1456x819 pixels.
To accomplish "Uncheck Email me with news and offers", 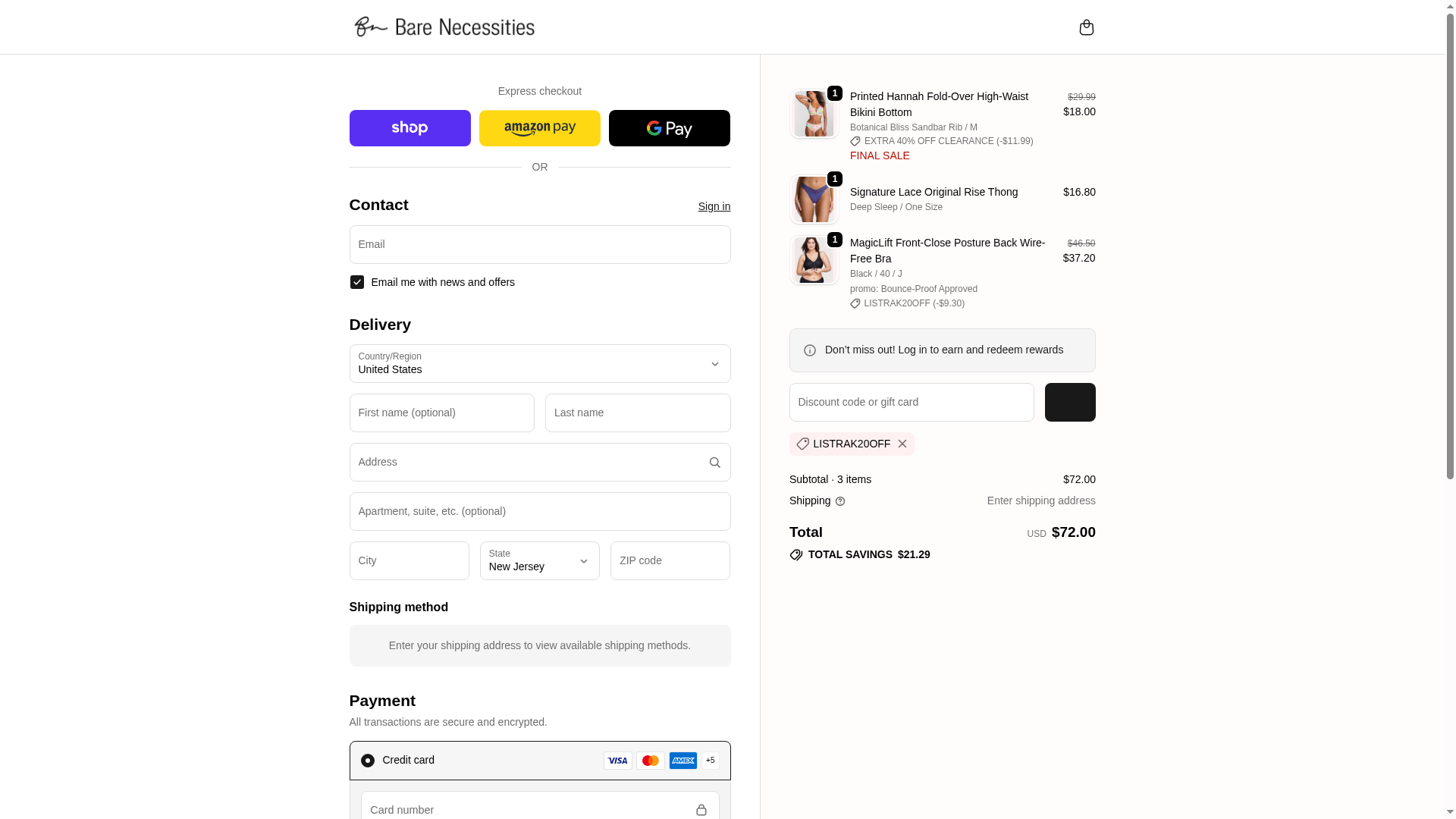I will coord(357,282).
